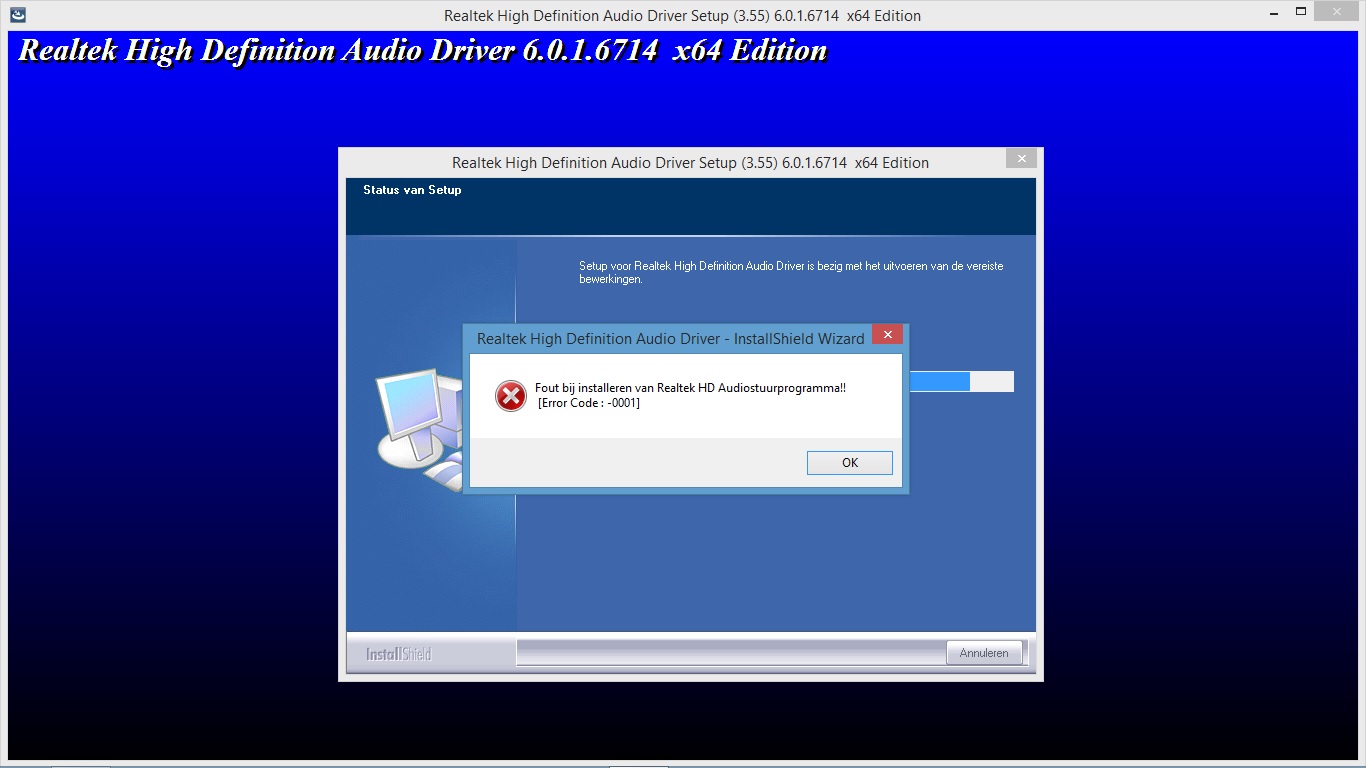Maximize the main Realtek setup window
This screenshot has height=768, width=1366.
1301,12
